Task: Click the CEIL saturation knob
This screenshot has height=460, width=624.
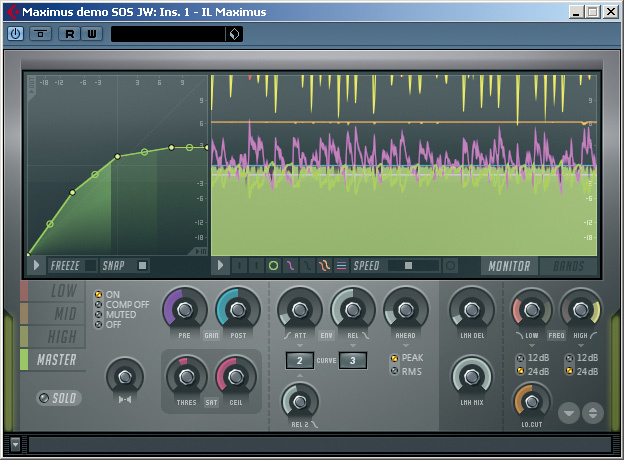Action: [236, 377]
